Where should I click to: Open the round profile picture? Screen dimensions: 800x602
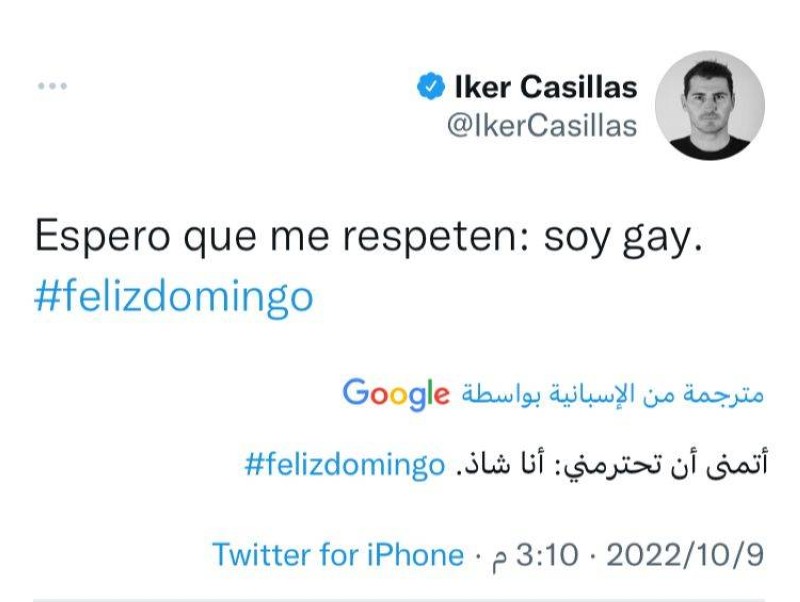709,105
